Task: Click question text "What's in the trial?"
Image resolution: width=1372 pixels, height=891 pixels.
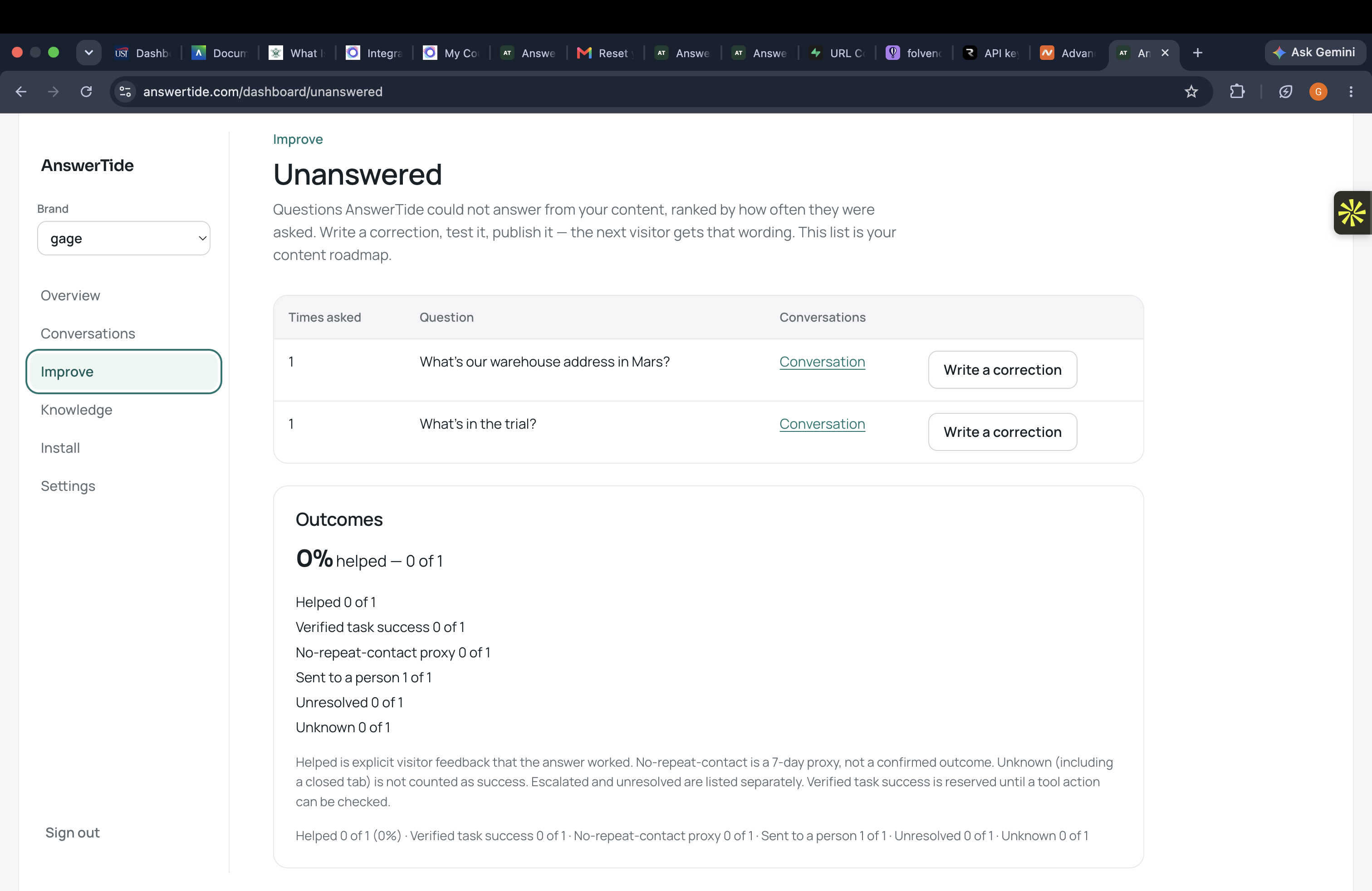Action: pyautogui.click(x=478, y=424)
